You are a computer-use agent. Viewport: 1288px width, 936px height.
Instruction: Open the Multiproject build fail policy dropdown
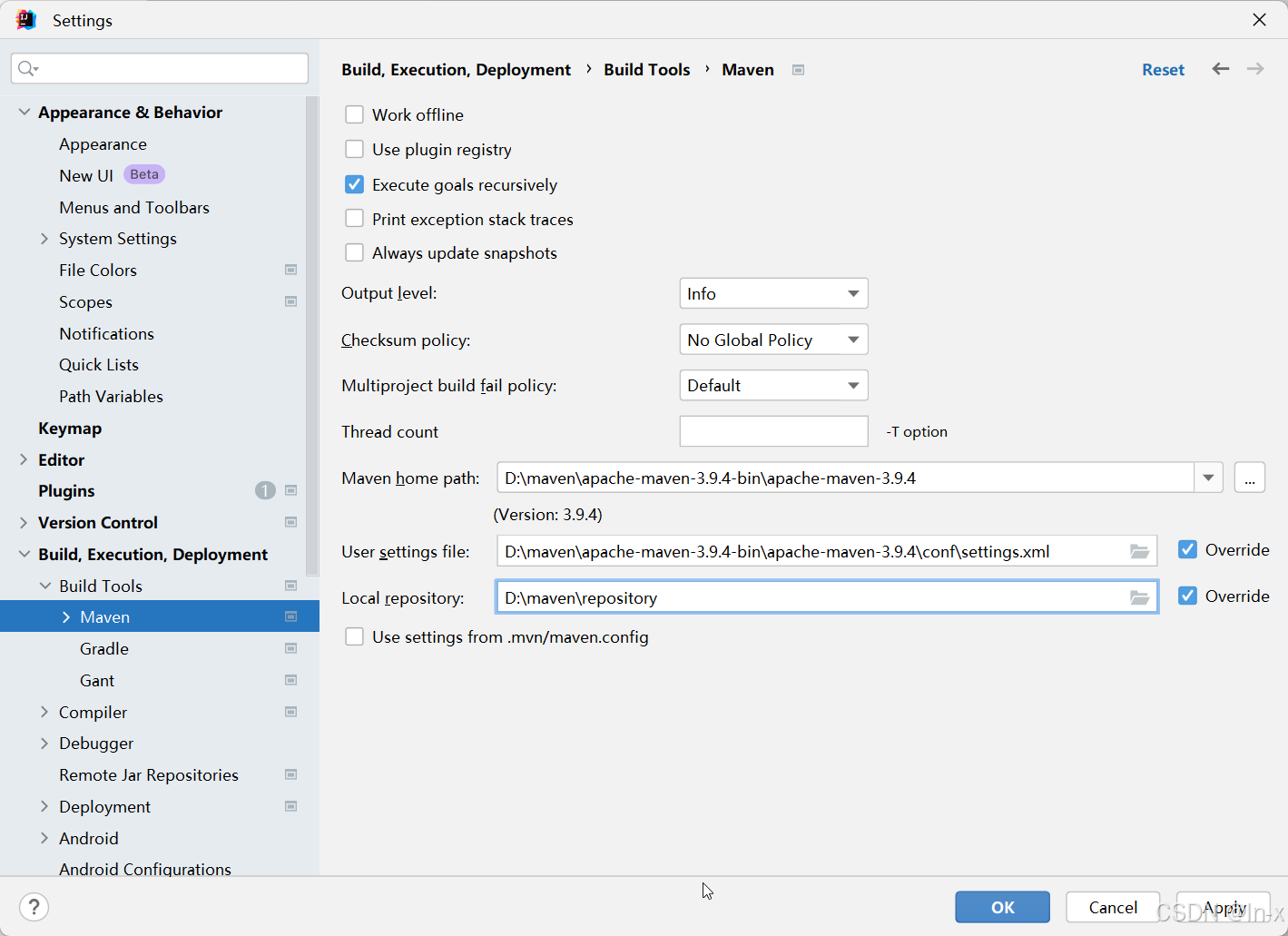coord(773,385)
